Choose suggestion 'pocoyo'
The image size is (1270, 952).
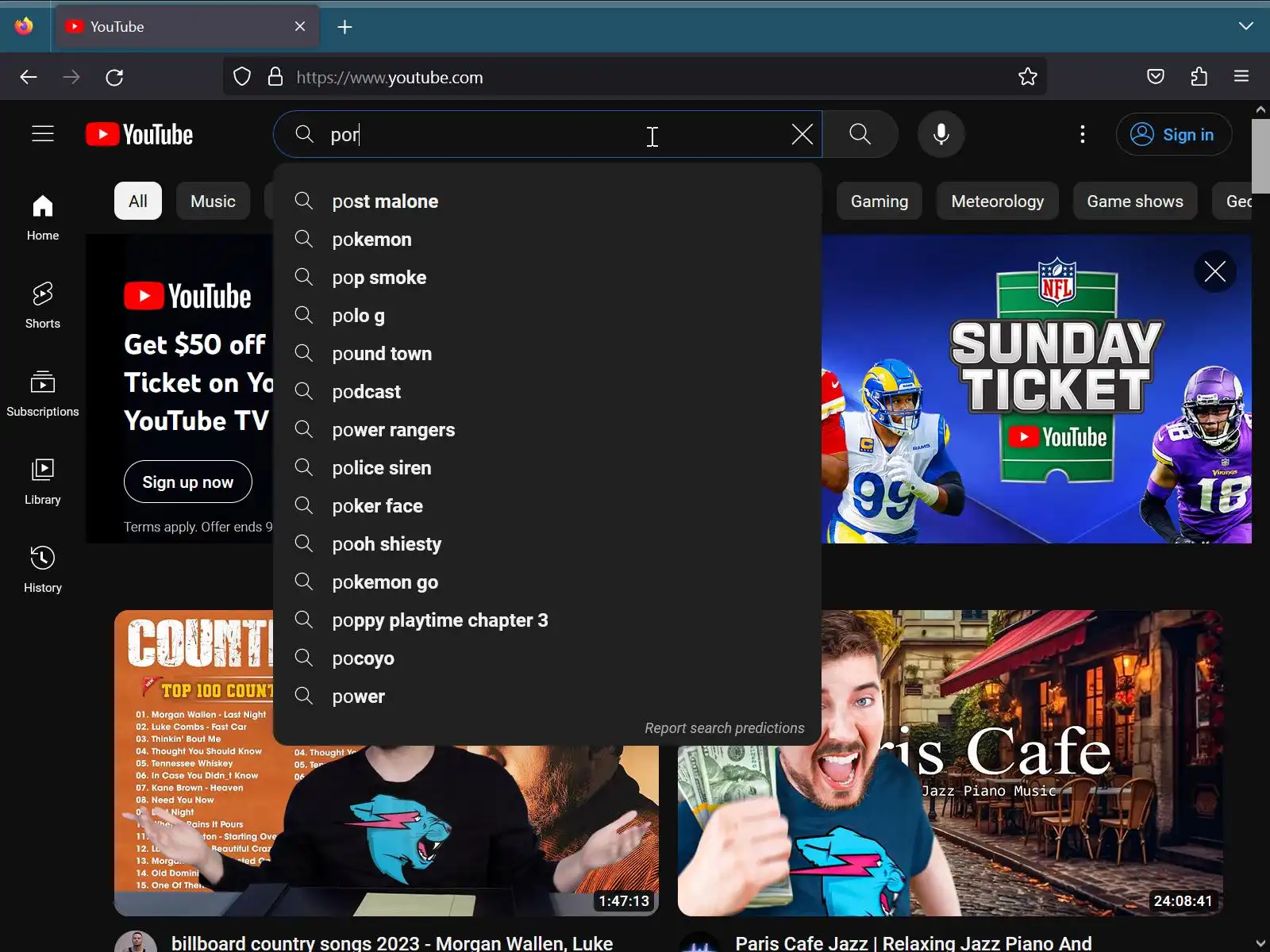548,658
